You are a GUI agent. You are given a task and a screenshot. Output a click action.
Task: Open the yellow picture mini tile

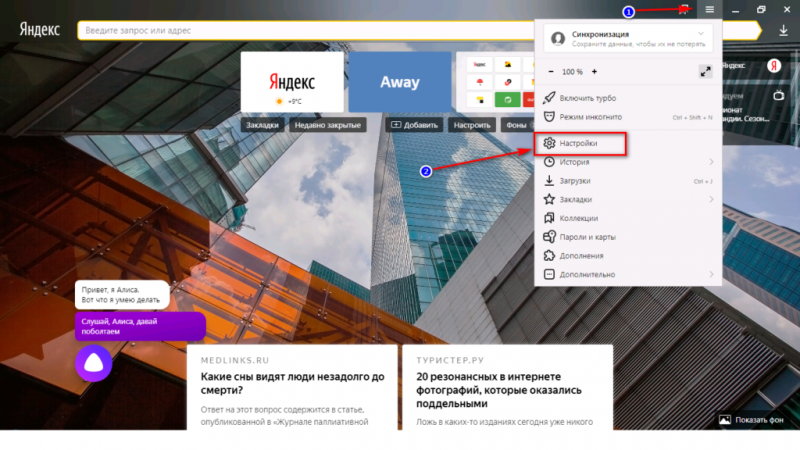[508, 64]
